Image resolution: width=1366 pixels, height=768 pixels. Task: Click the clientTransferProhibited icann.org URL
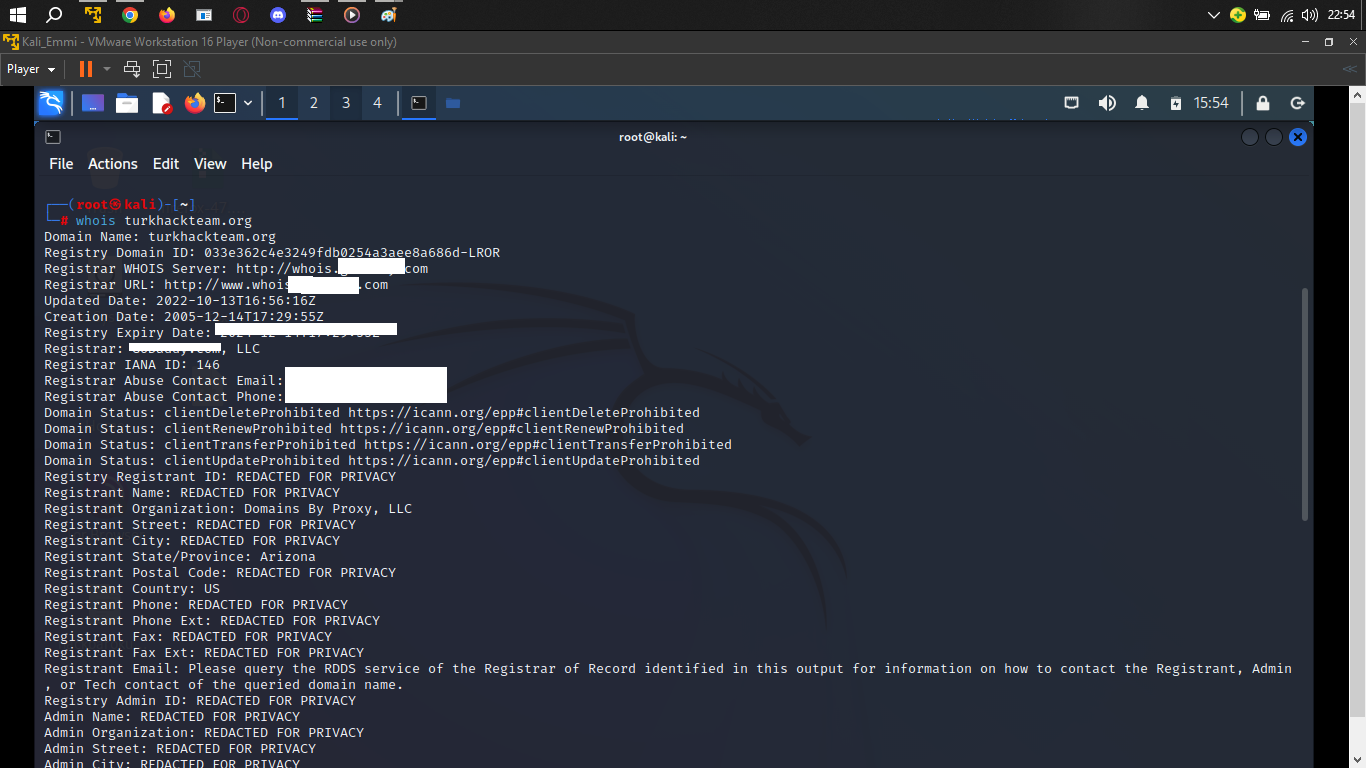coord(548,445)
